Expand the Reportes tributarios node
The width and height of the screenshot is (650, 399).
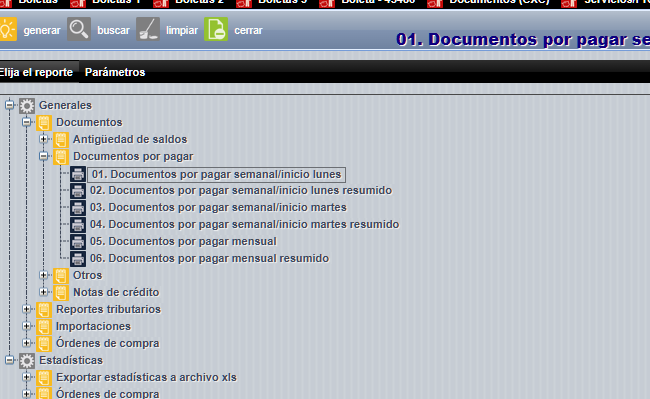pyautogui.click(x=27, y=309)
